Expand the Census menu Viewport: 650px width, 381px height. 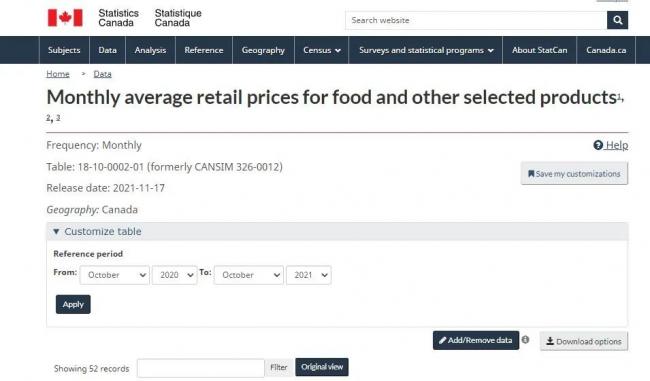[322, 50]
